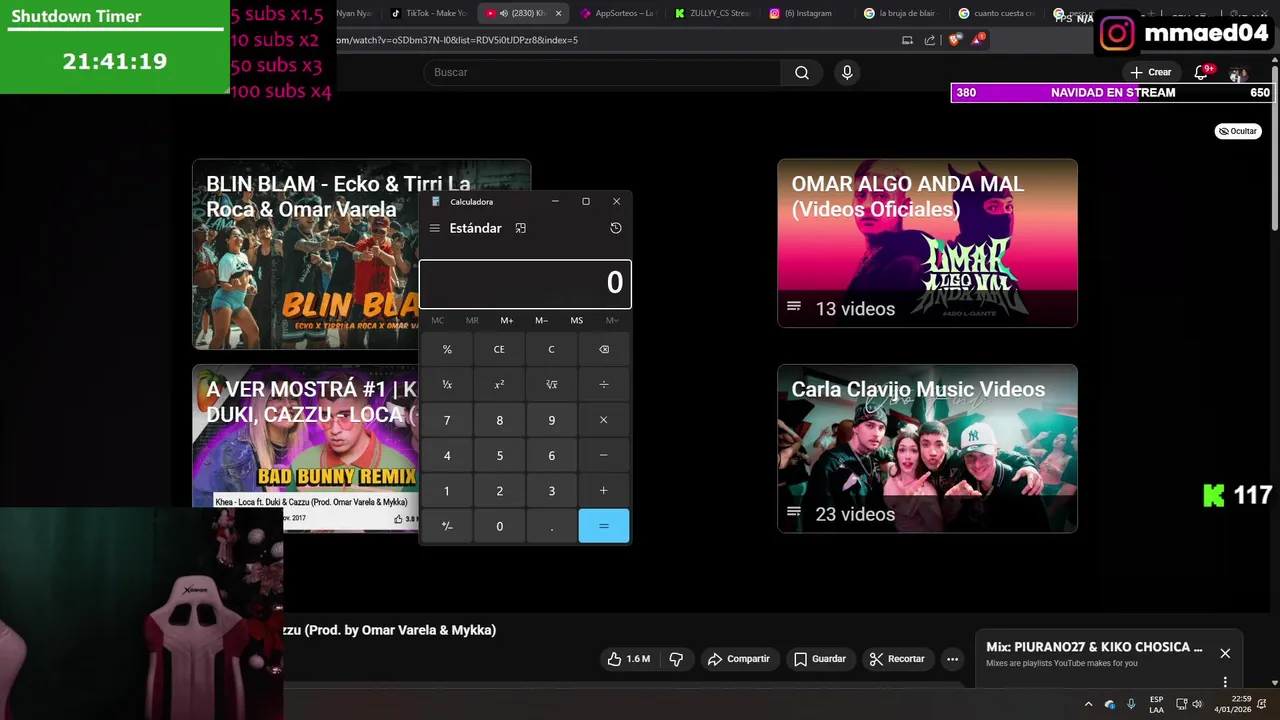The height and width of the screenshot is (720, 1280).
Task: Switch to the la bruja de blair tab
Action: (900, 13)
